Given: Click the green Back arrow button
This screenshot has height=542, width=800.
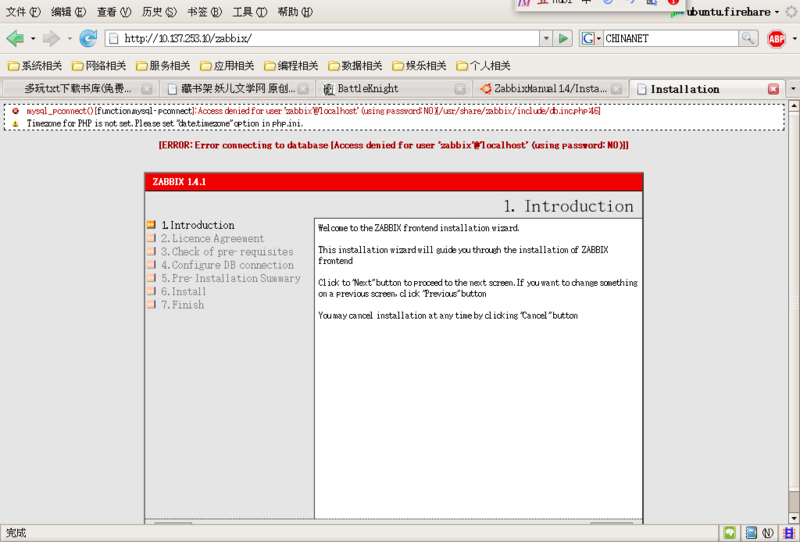Looking at the screenshot, I should tap(15, 38).
